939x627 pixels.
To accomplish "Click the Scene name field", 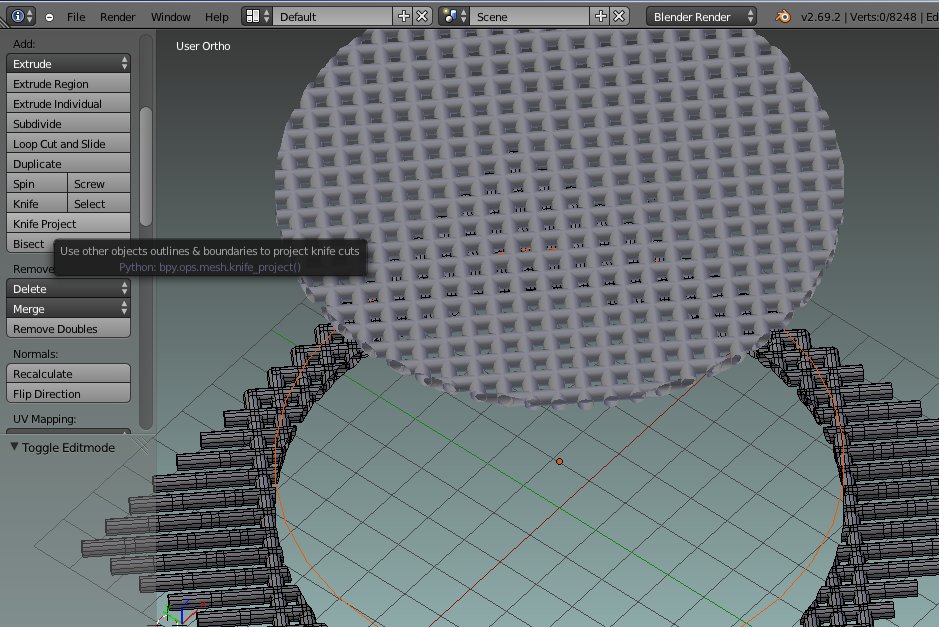I will click(530, 16).
